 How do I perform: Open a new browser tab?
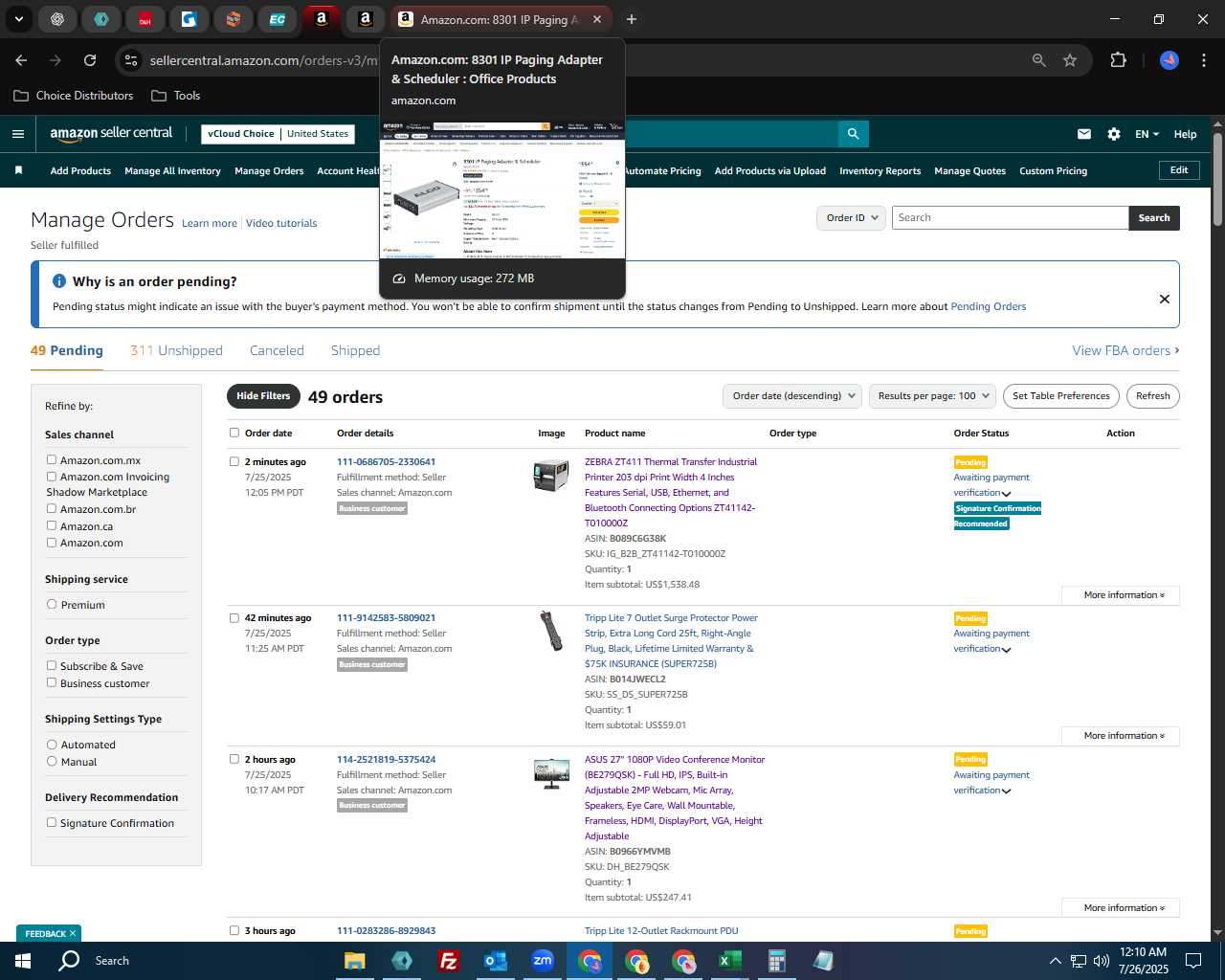(x=632, y=19)
